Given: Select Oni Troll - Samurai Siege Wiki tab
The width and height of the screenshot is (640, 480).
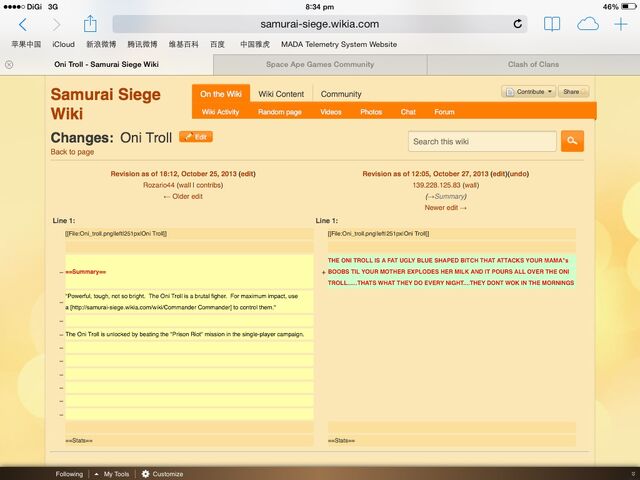Looking at the screenshot, I should click(x=106, y=64).
